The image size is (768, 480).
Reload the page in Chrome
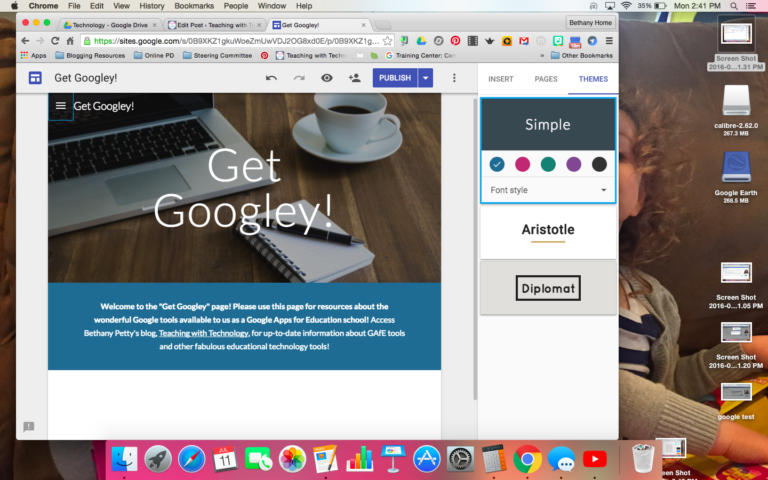pos(55,41)
